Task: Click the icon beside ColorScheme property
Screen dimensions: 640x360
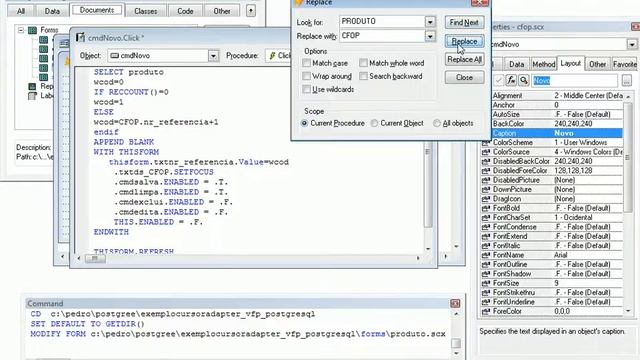Action: coord(486,143)
